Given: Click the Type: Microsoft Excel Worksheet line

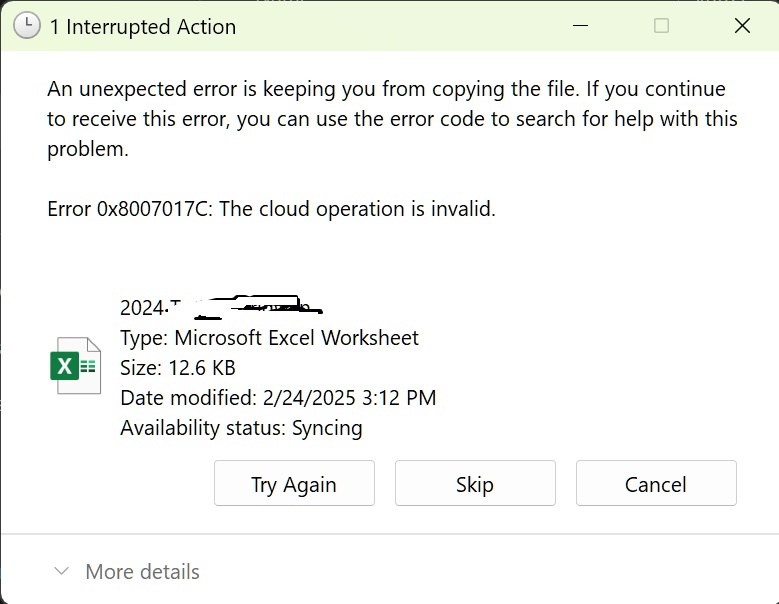Looking at the screenshot, I should tap(269, 338).
